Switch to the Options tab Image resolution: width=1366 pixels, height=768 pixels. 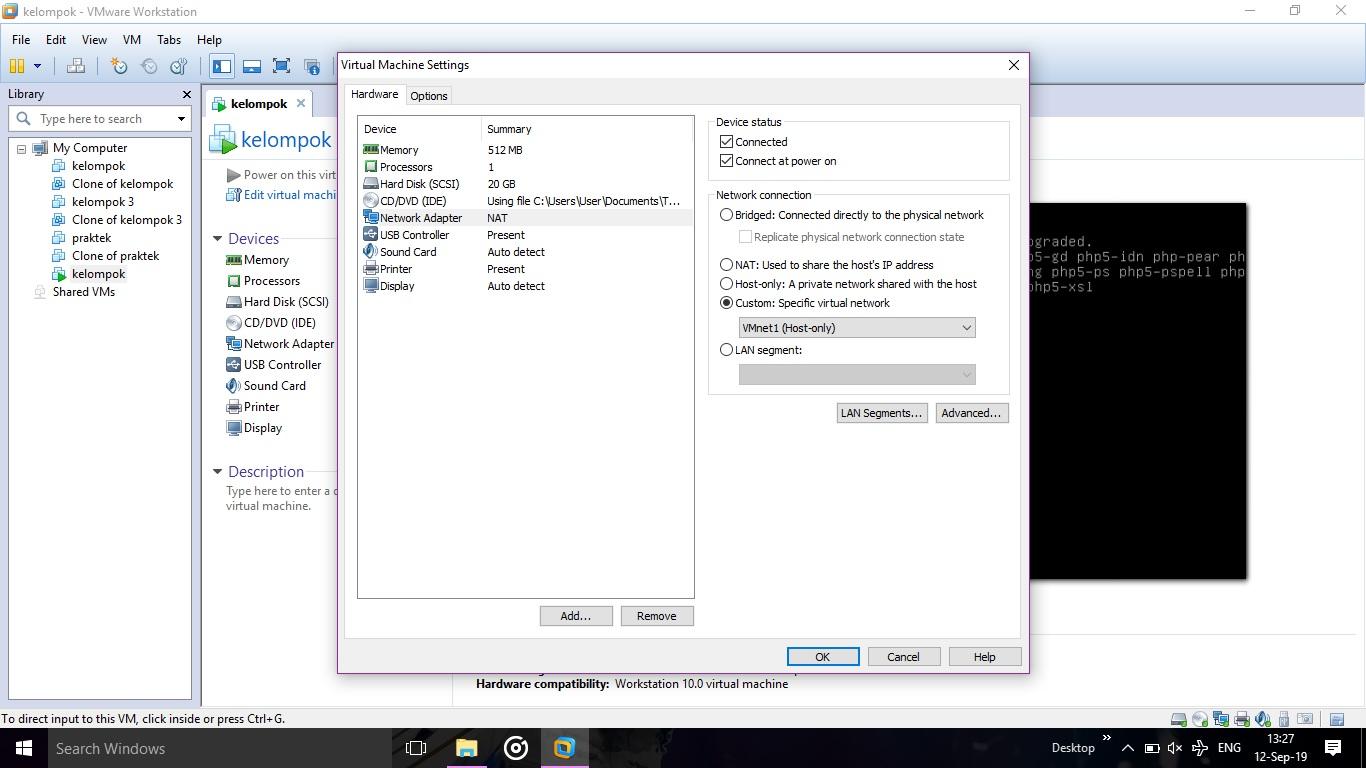coord(429,96)
